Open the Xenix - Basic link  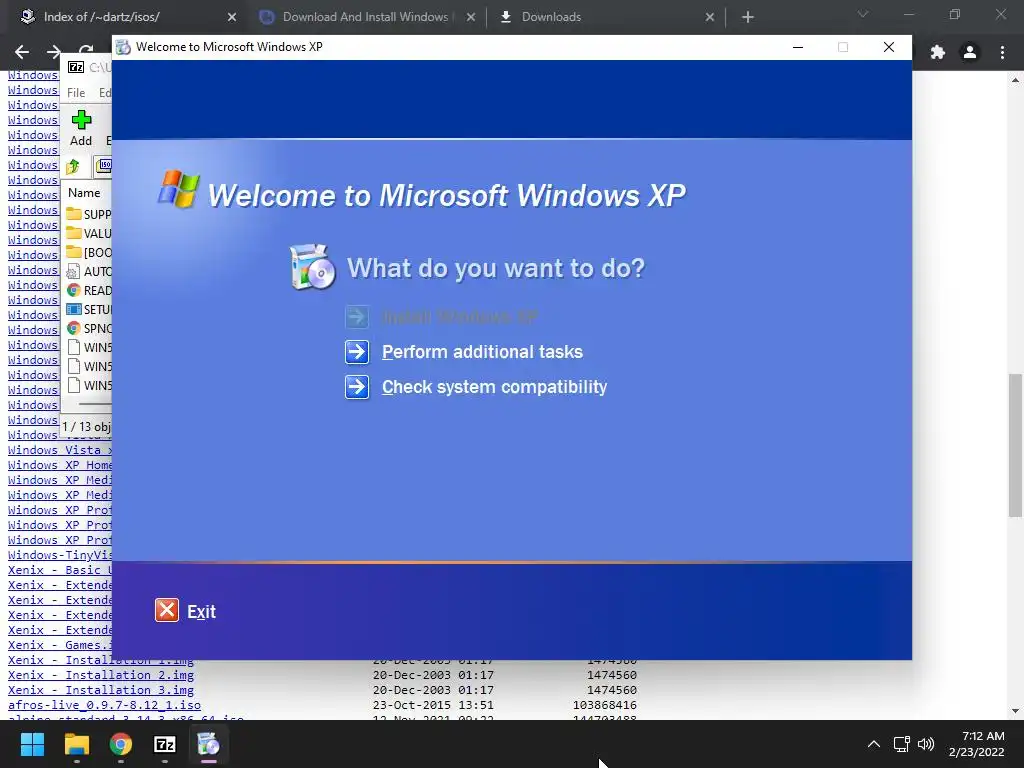tap(59, 570)
